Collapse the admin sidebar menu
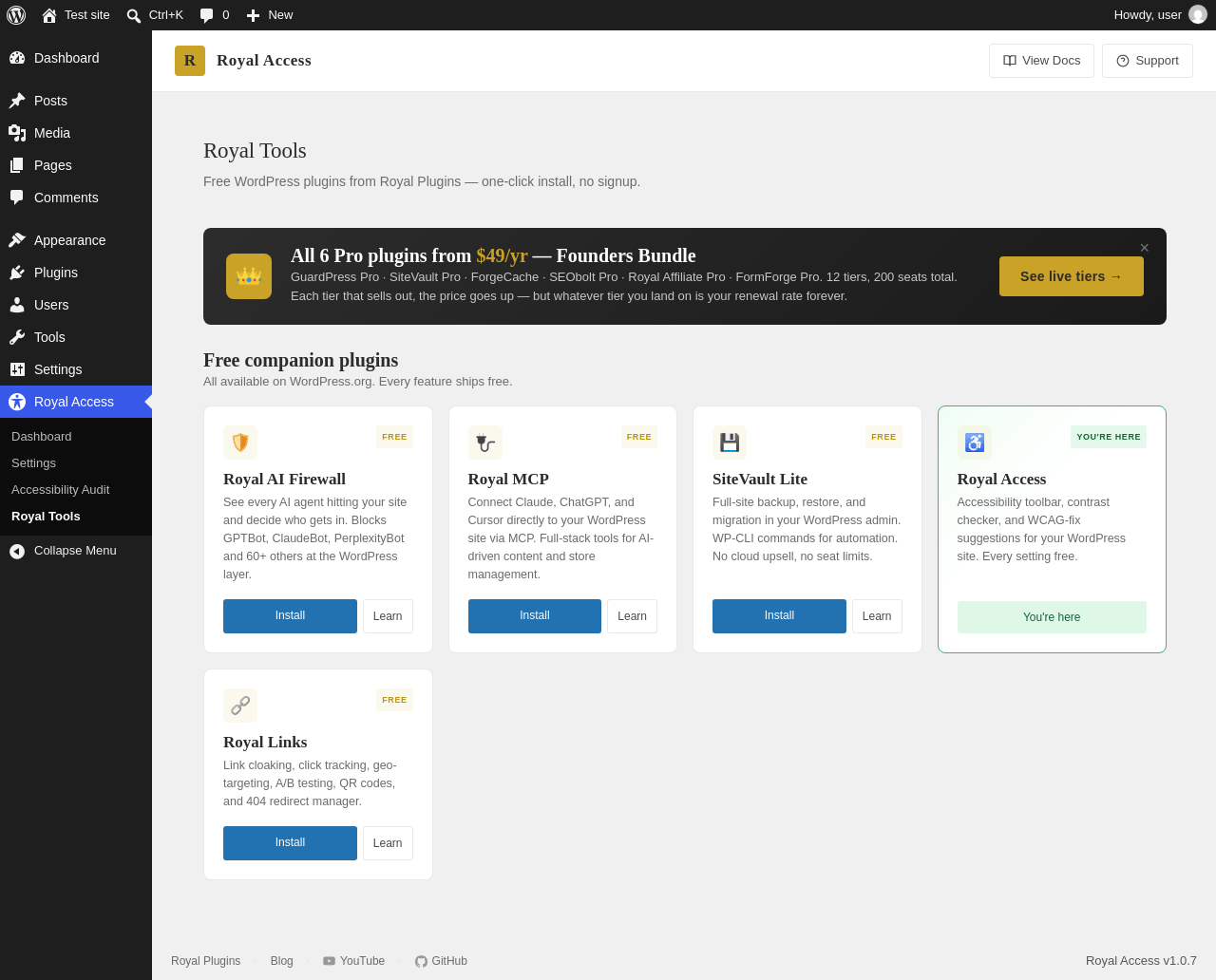Screen dimensions: 1216x980 tap(76, 551)
